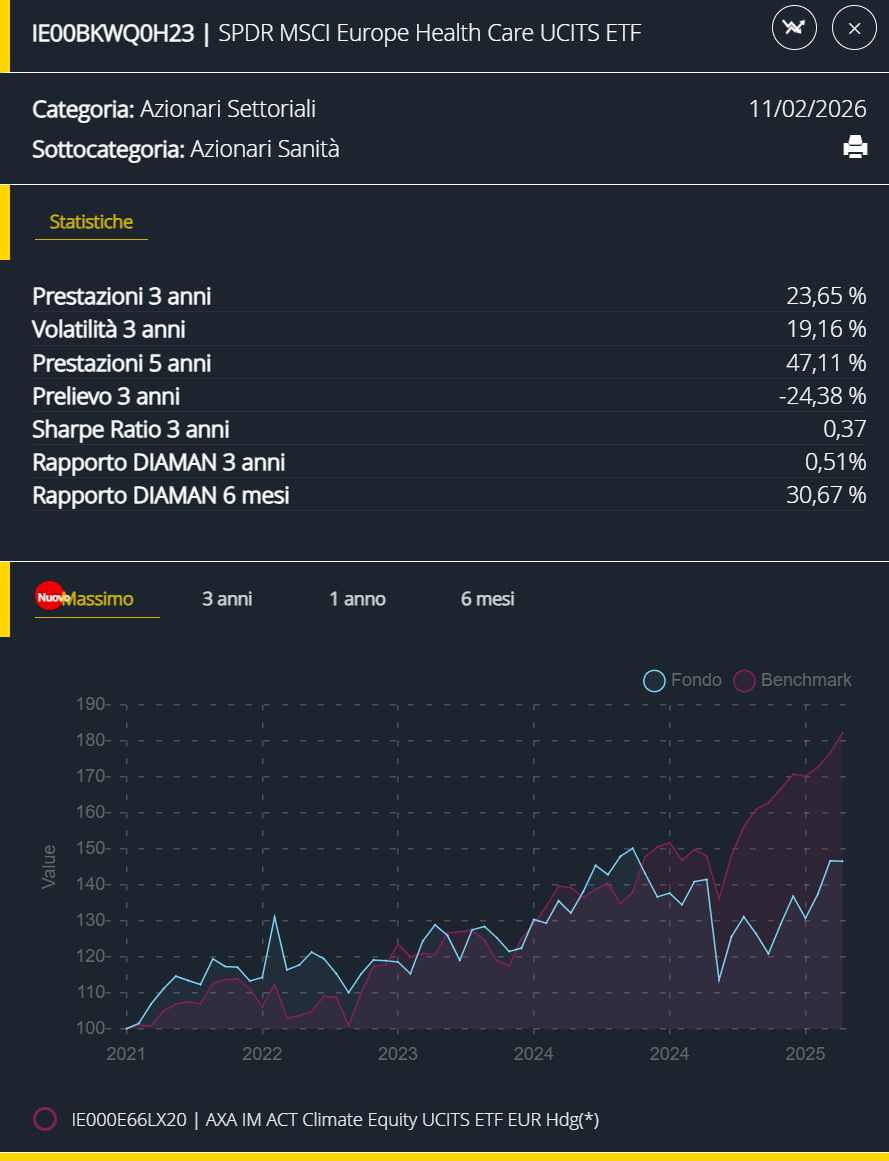This screenshot has width=889, height=1161.
Task: Click the circle beside IE000E66LX20 benchmark
Action: coord(45,1120)
